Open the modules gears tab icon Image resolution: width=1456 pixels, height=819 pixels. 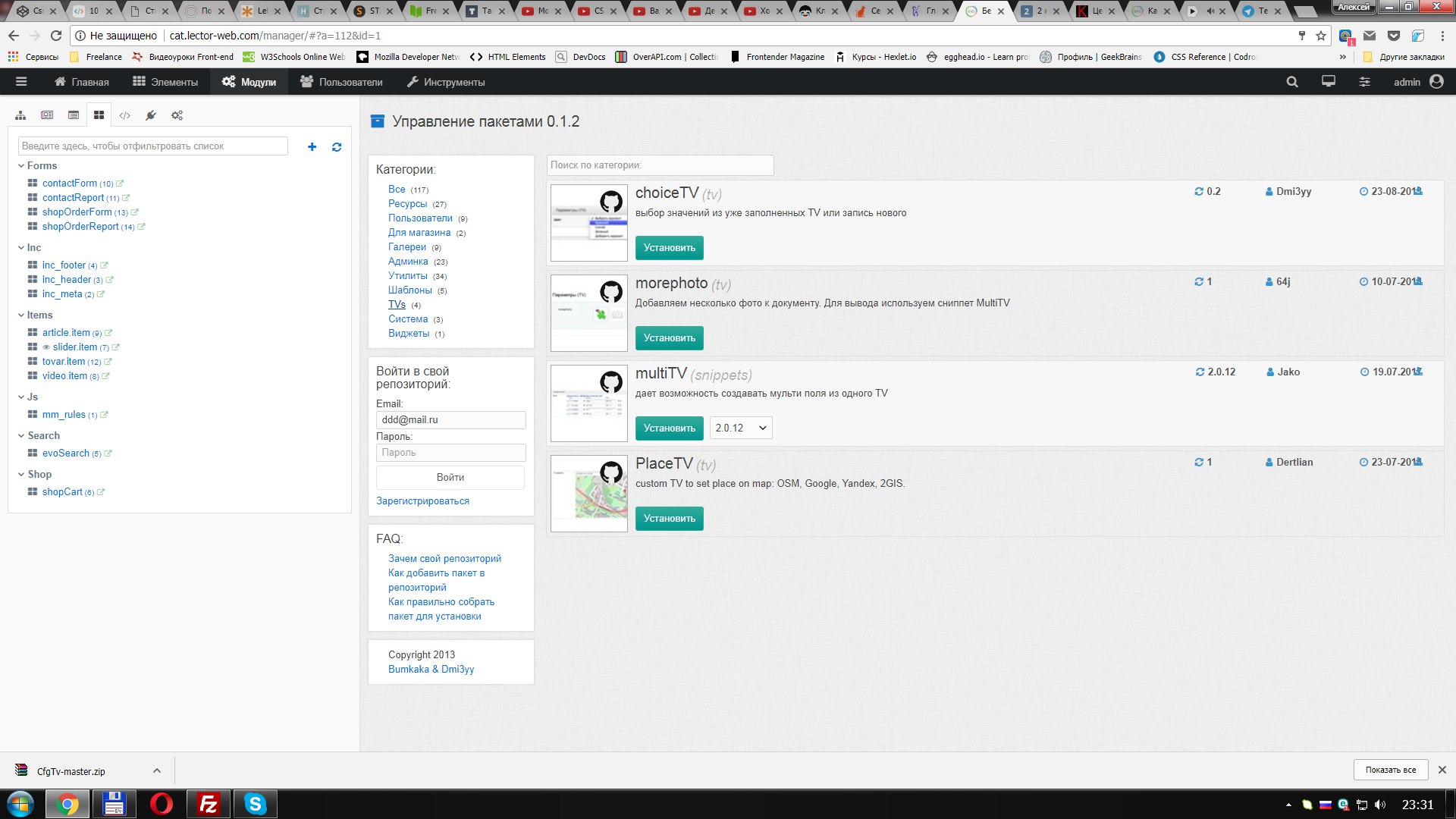coord(177,115)
